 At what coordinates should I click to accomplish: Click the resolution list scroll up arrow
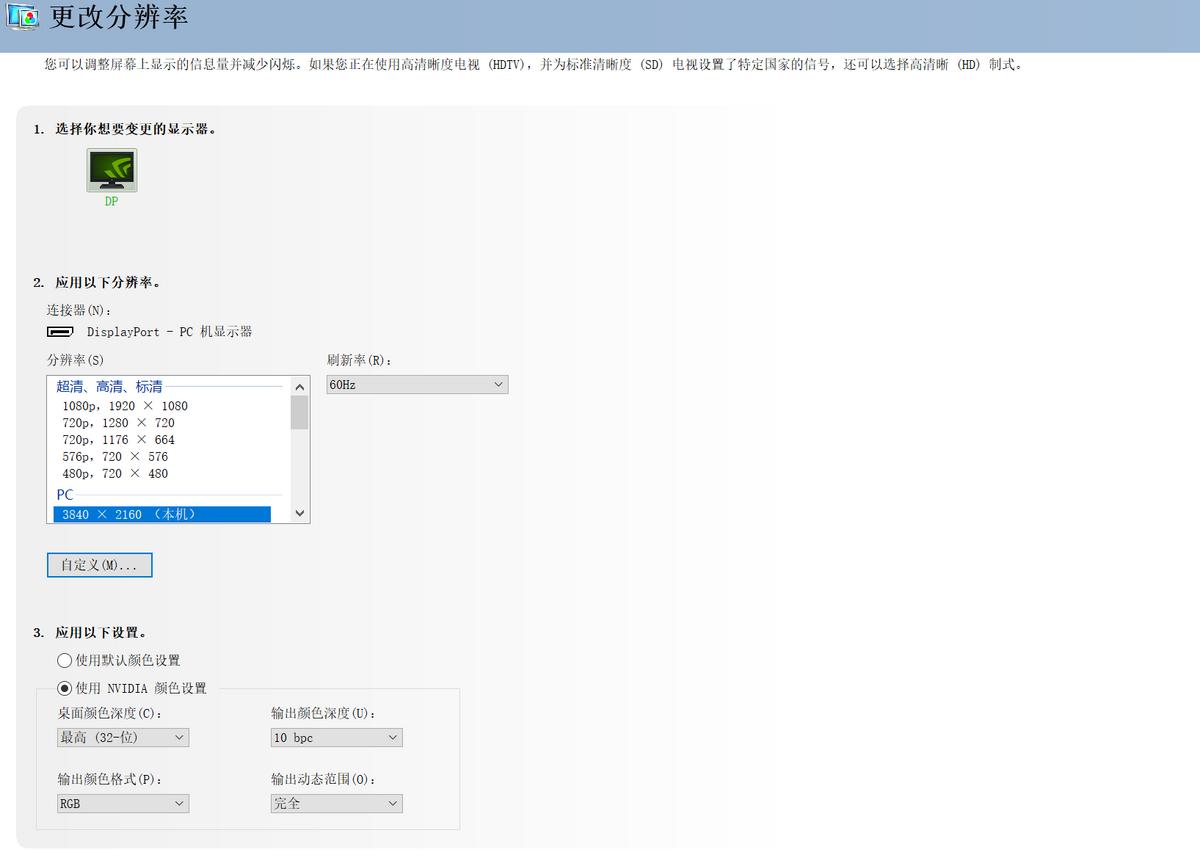pyautogui.click(x=300, y=386)
